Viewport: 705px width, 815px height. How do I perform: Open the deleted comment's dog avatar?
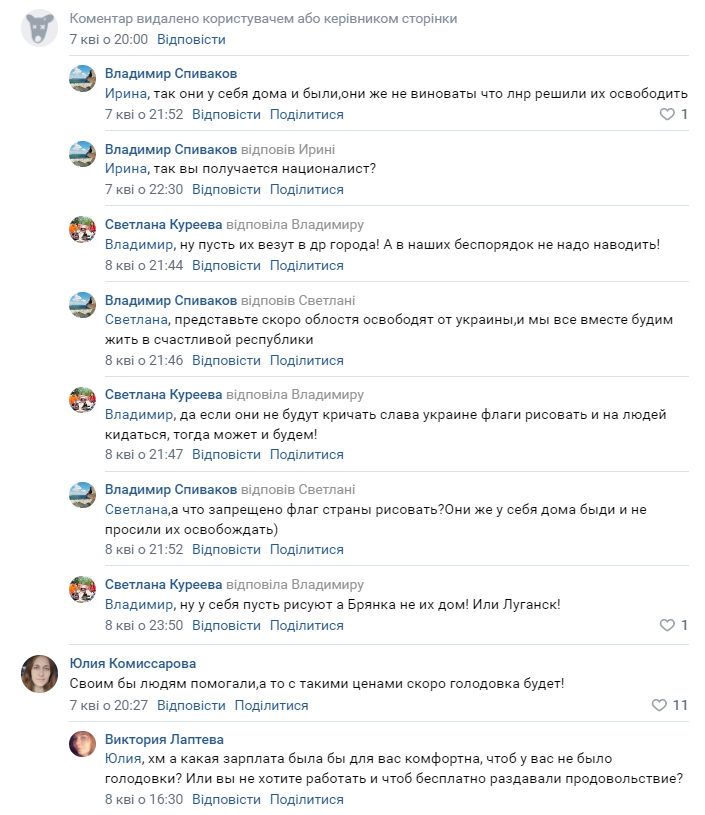40,28
